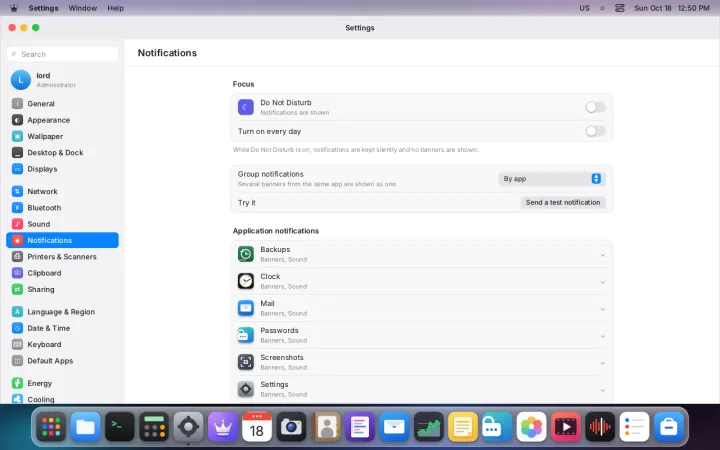This screenshot has height=450, width=720.
Task: Open Desktop & Dock settings
Action: [62, 152]
